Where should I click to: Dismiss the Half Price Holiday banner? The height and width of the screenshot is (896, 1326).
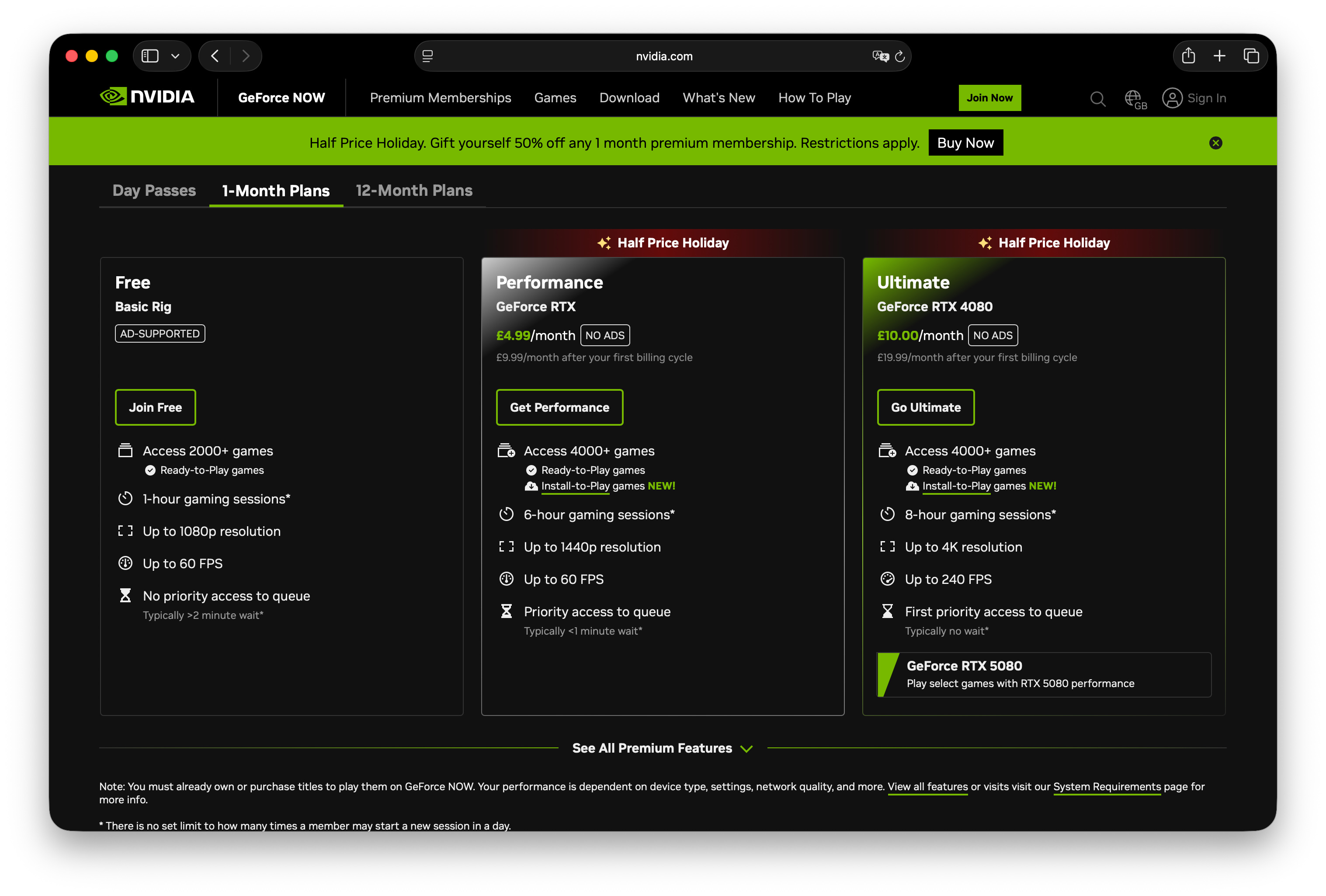point(1215,142)
